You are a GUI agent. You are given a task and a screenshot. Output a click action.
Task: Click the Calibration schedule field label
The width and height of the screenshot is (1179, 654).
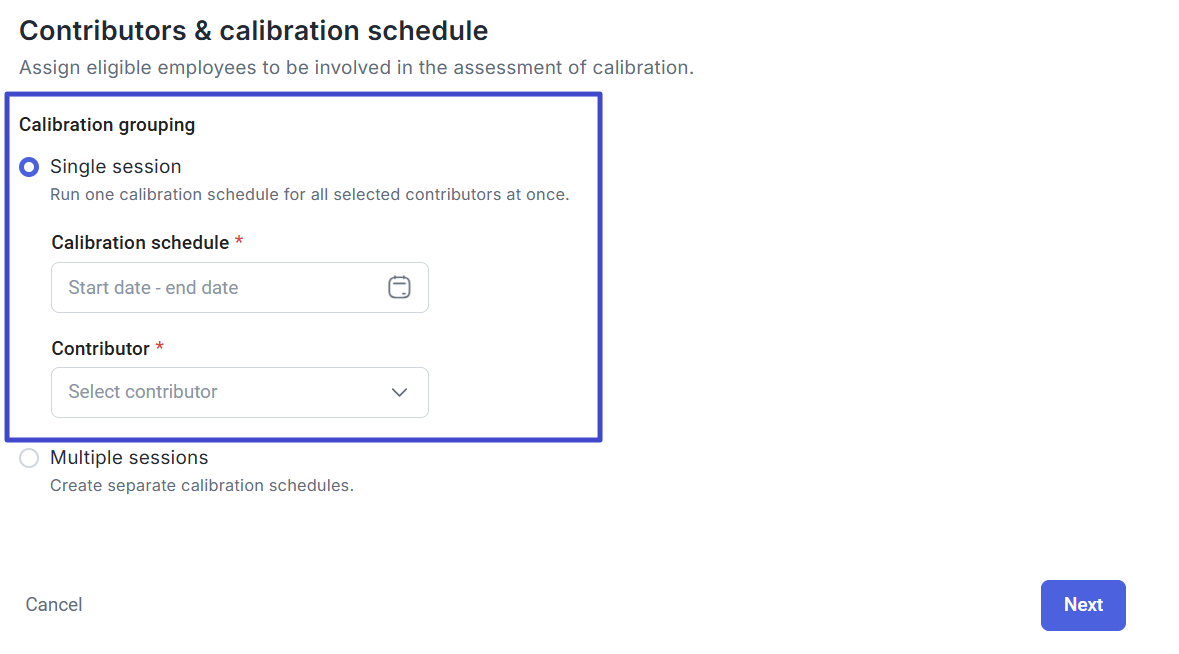[140, 243]
